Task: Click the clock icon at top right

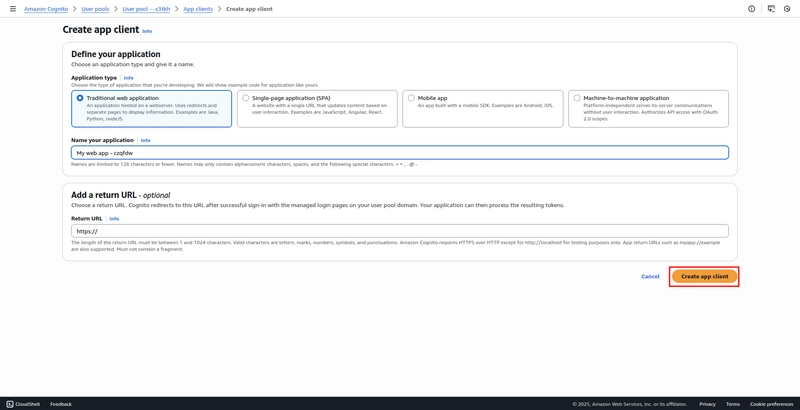Action: [x=787, y=9]
